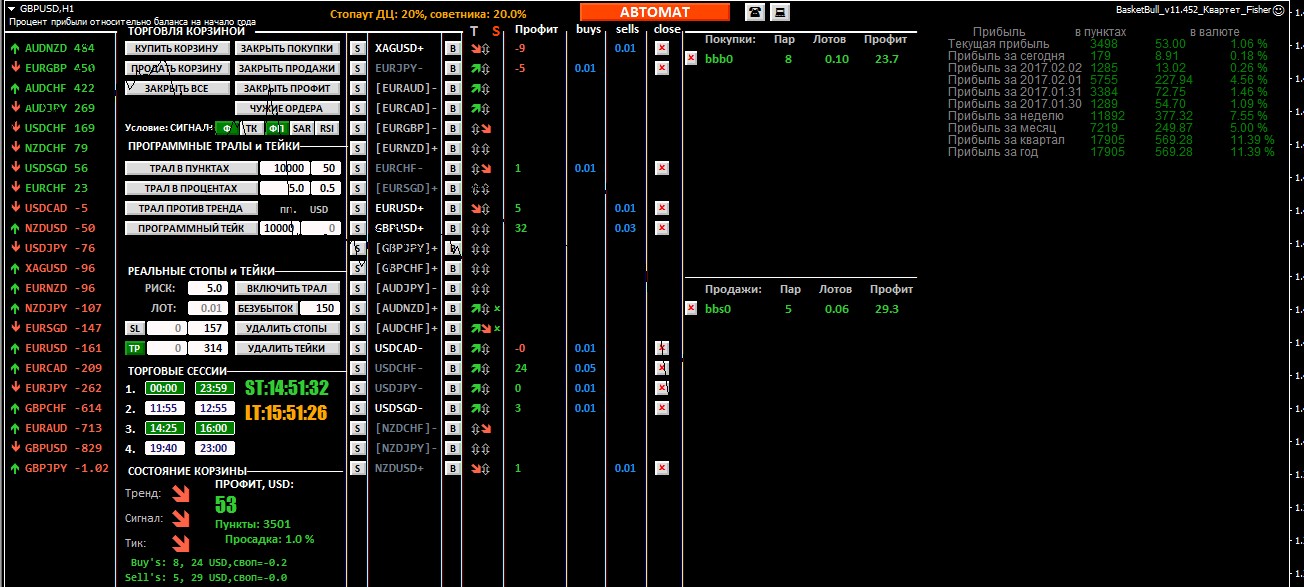Click the telephone icon beside АВТОМАТ

(x=755, y=12)
